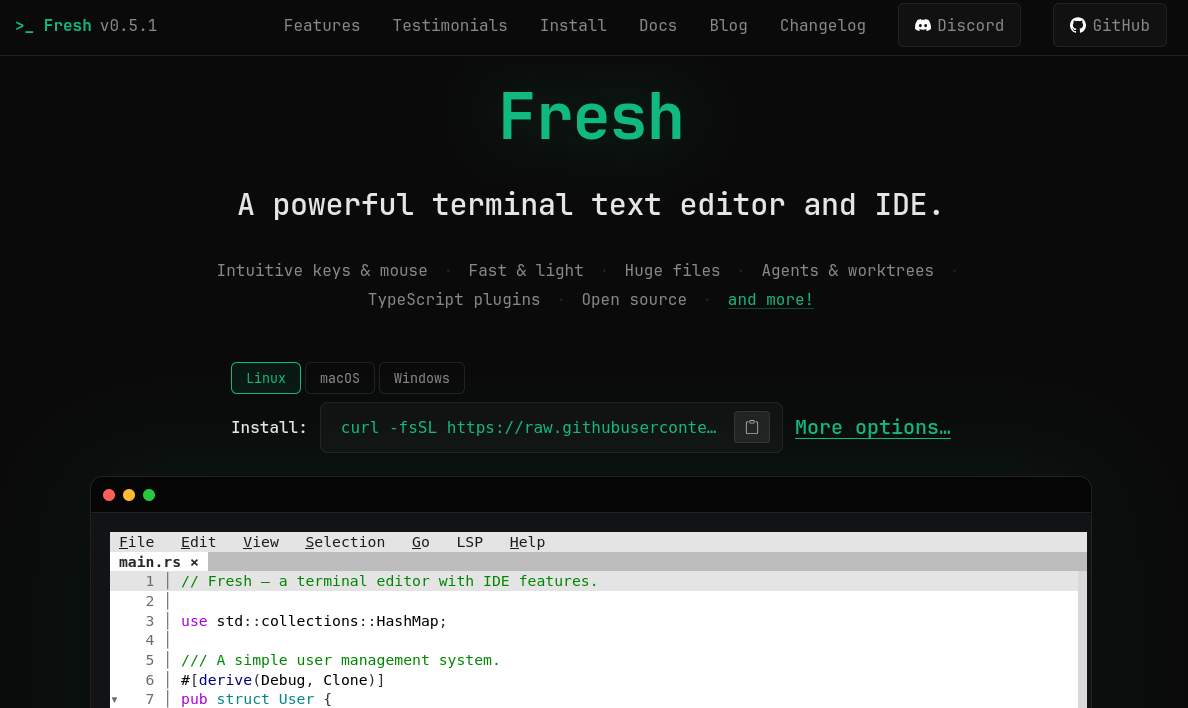Image resolution: width=1188 pixels, height=708 pixels.
Task: Click the 'use std::collections::HashMap;' code line
Action: [314, 621]
